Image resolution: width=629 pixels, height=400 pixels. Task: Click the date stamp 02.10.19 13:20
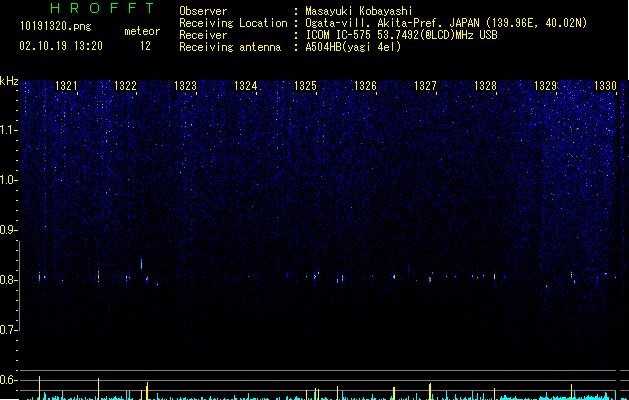[x=61, y=46]
